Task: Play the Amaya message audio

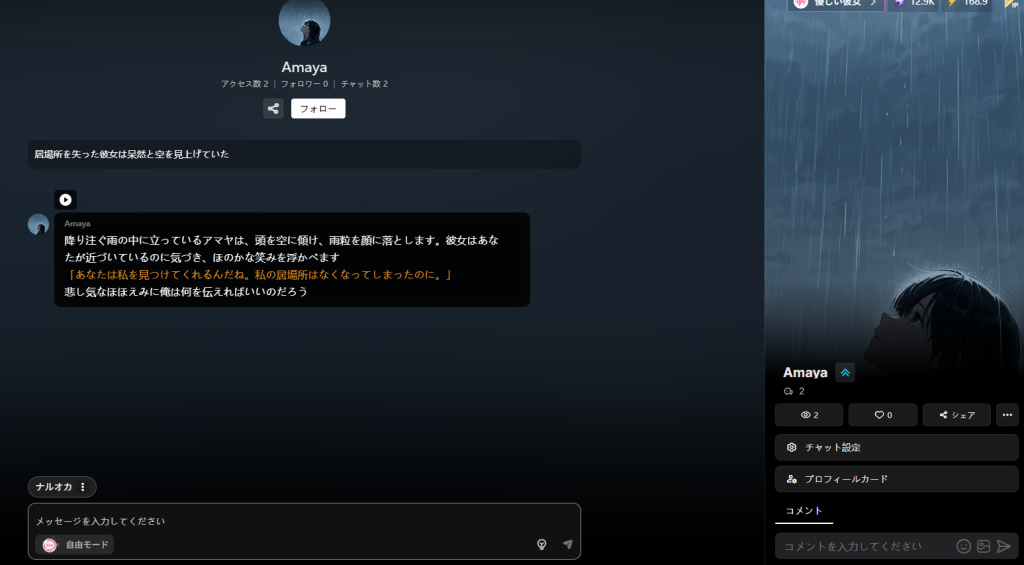Action: click(x=65, y=200)
